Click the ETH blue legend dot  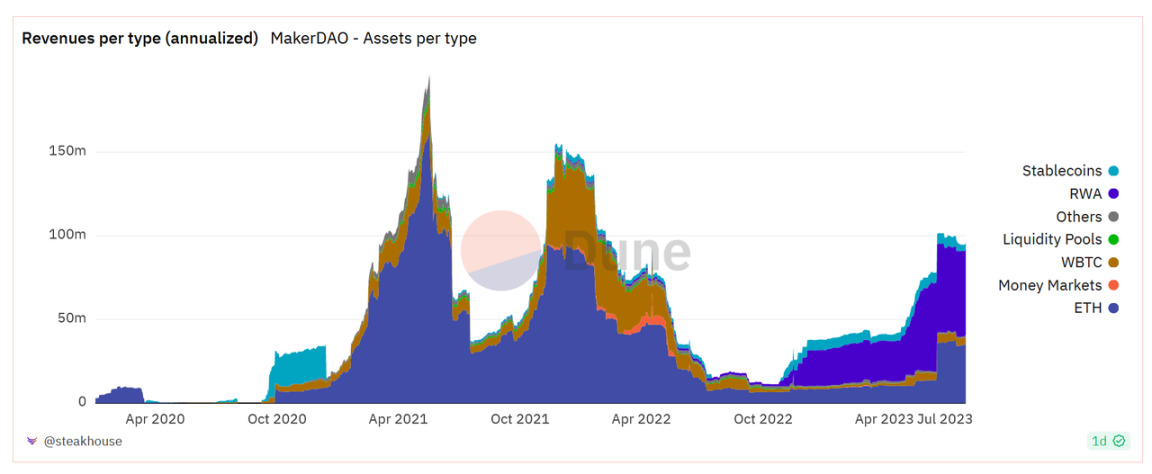click(1113, 309)
